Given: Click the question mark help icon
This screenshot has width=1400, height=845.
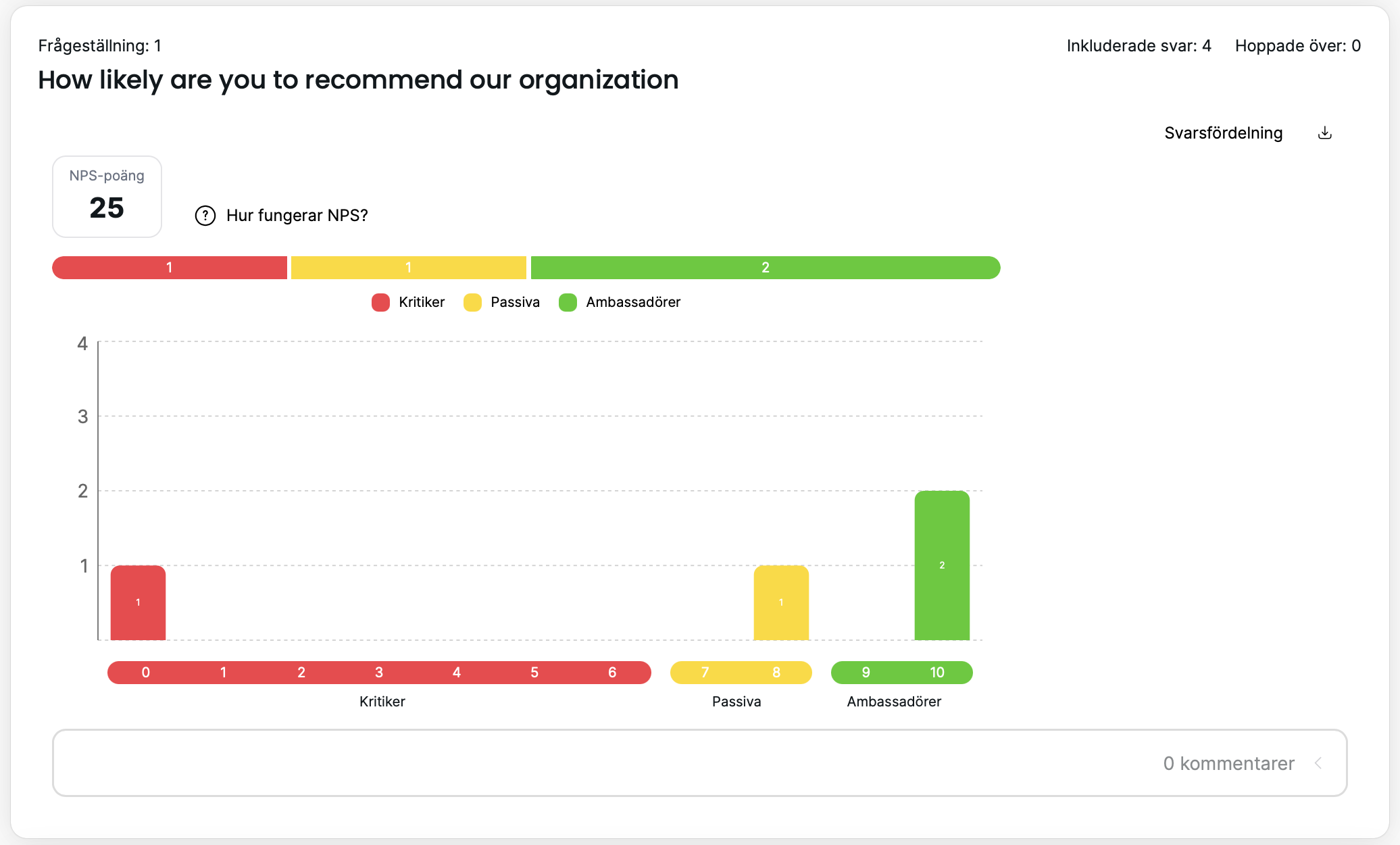Looking at the screenshot, I should pyautogui.click(x=205, y=216).
